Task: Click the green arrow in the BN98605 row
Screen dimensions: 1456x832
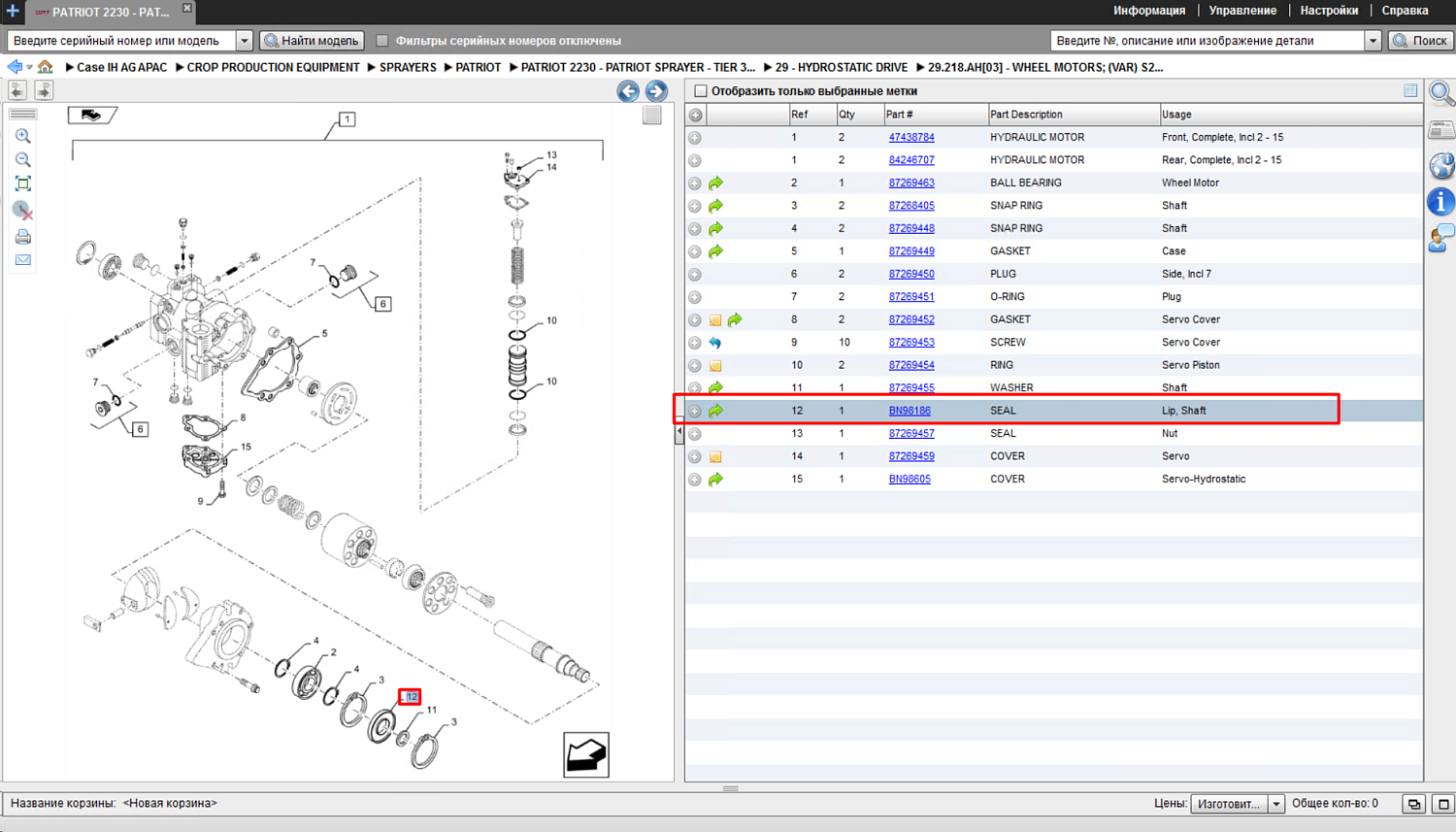Action: (x=715, y=480)
